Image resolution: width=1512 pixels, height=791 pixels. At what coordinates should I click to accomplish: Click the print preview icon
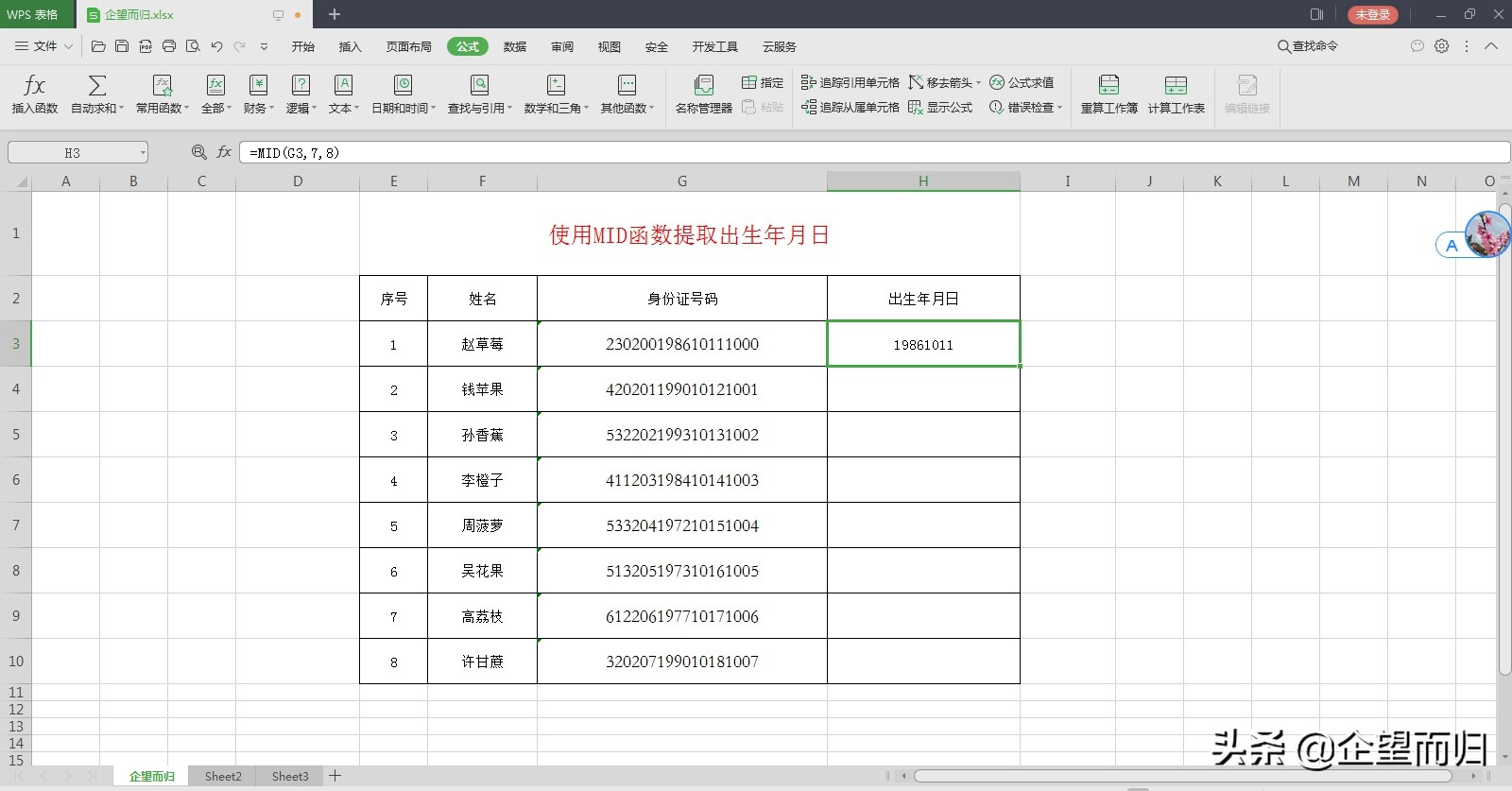tap(193, 46)
